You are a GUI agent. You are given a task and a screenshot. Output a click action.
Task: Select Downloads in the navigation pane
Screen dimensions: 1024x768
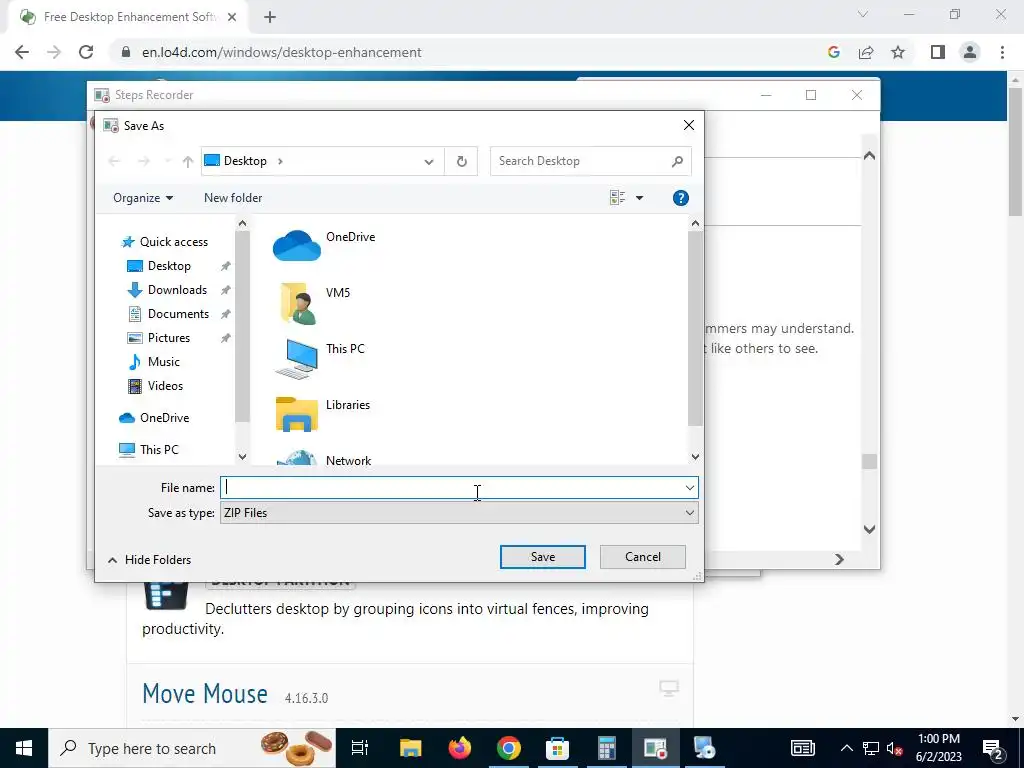[167, 290]
